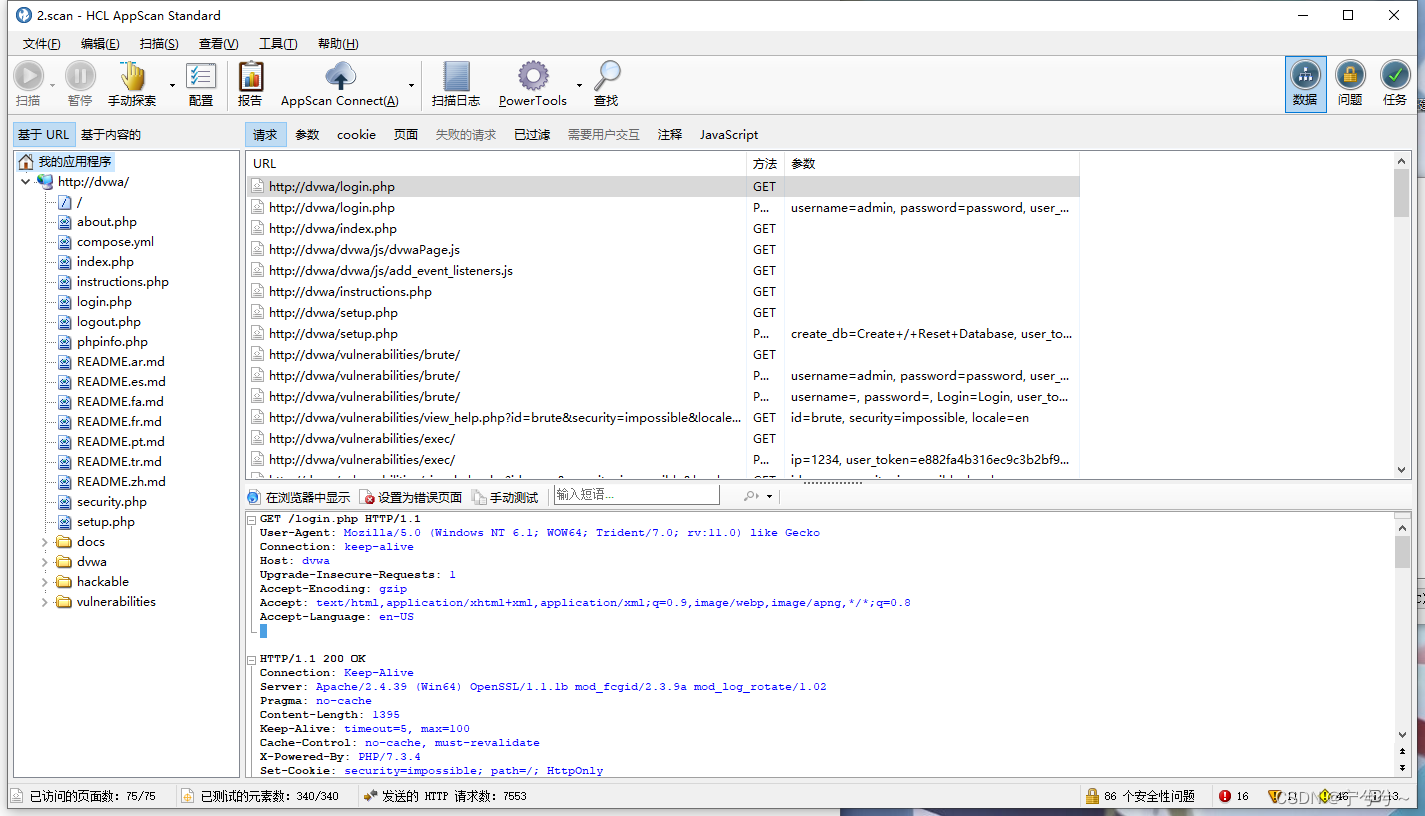
Task: Click the Pause scan toolbar icon
Action: click(80, 76)
